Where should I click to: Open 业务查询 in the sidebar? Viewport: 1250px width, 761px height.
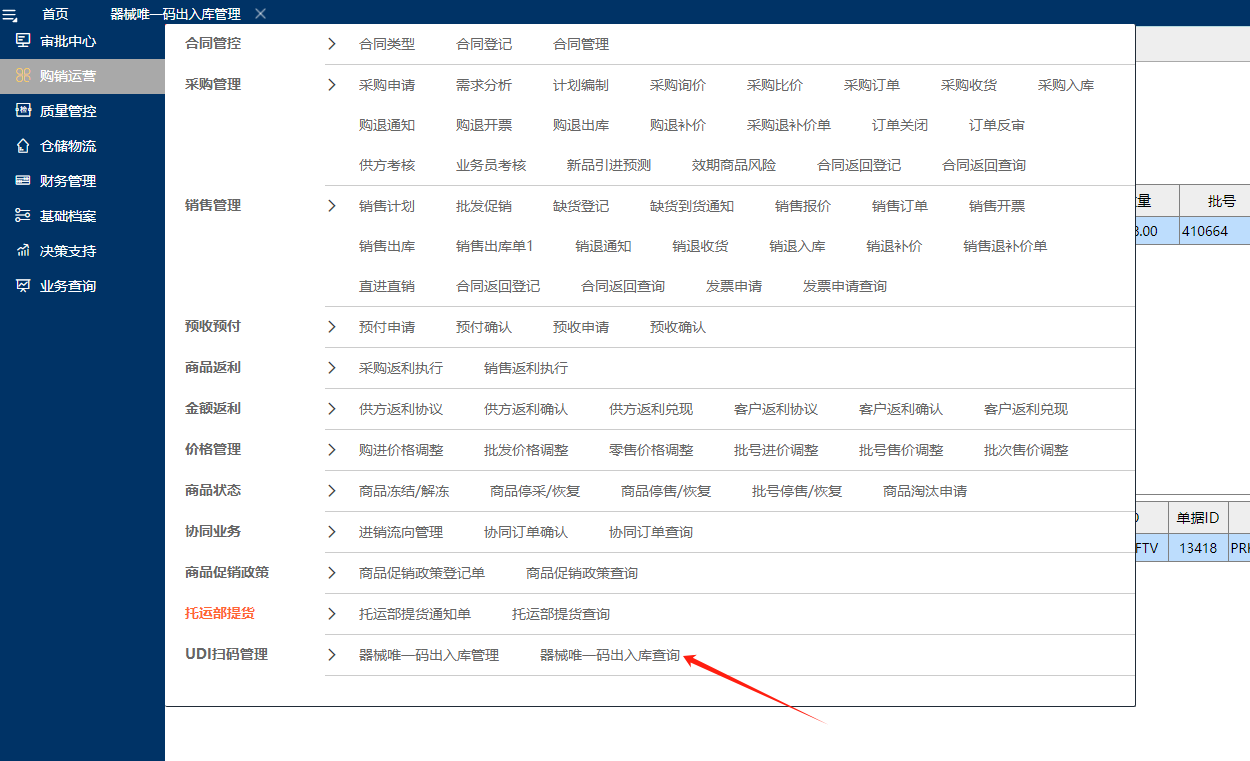point(68,286)
